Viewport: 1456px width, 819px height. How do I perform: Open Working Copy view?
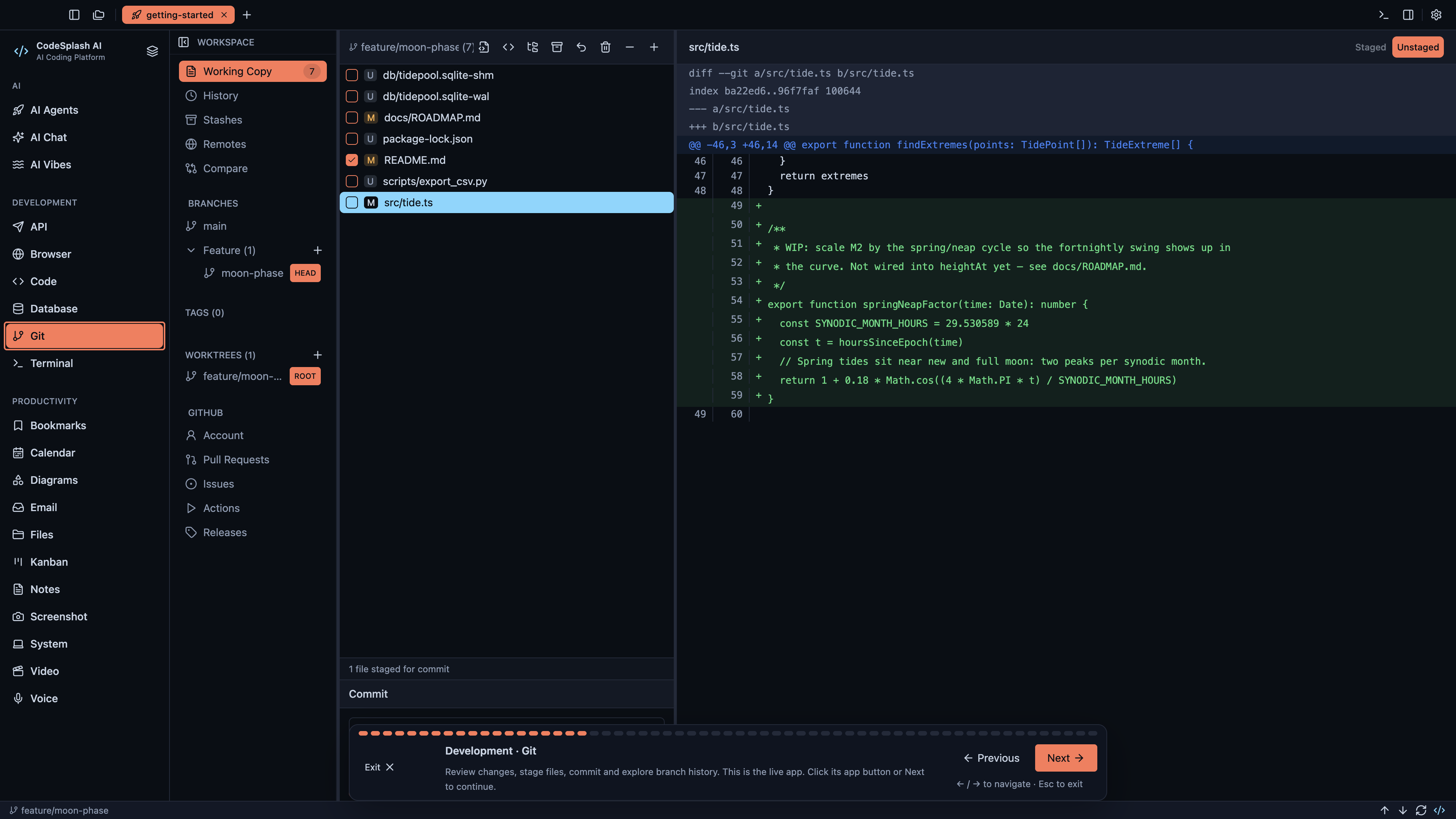(253, 71)
